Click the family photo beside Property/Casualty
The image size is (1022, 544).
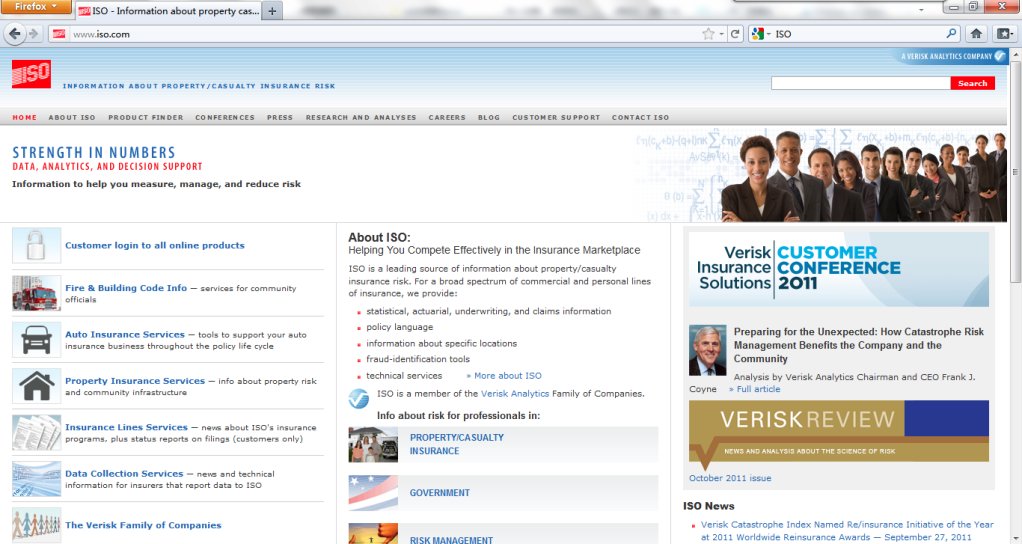click(x=373, y=444)
